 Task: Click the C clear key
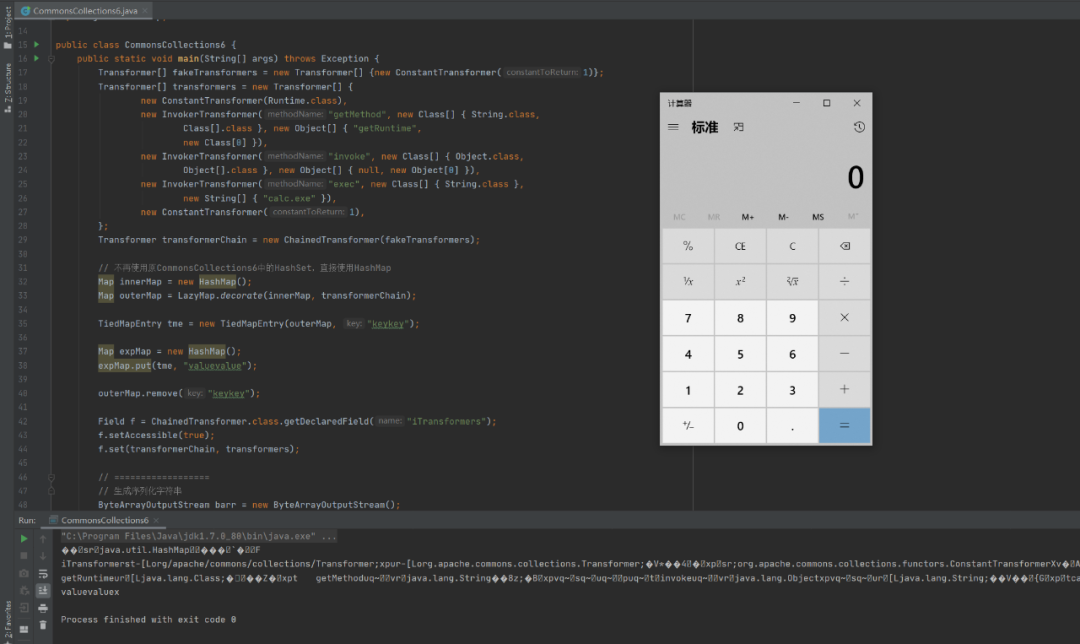pos(792,246)
